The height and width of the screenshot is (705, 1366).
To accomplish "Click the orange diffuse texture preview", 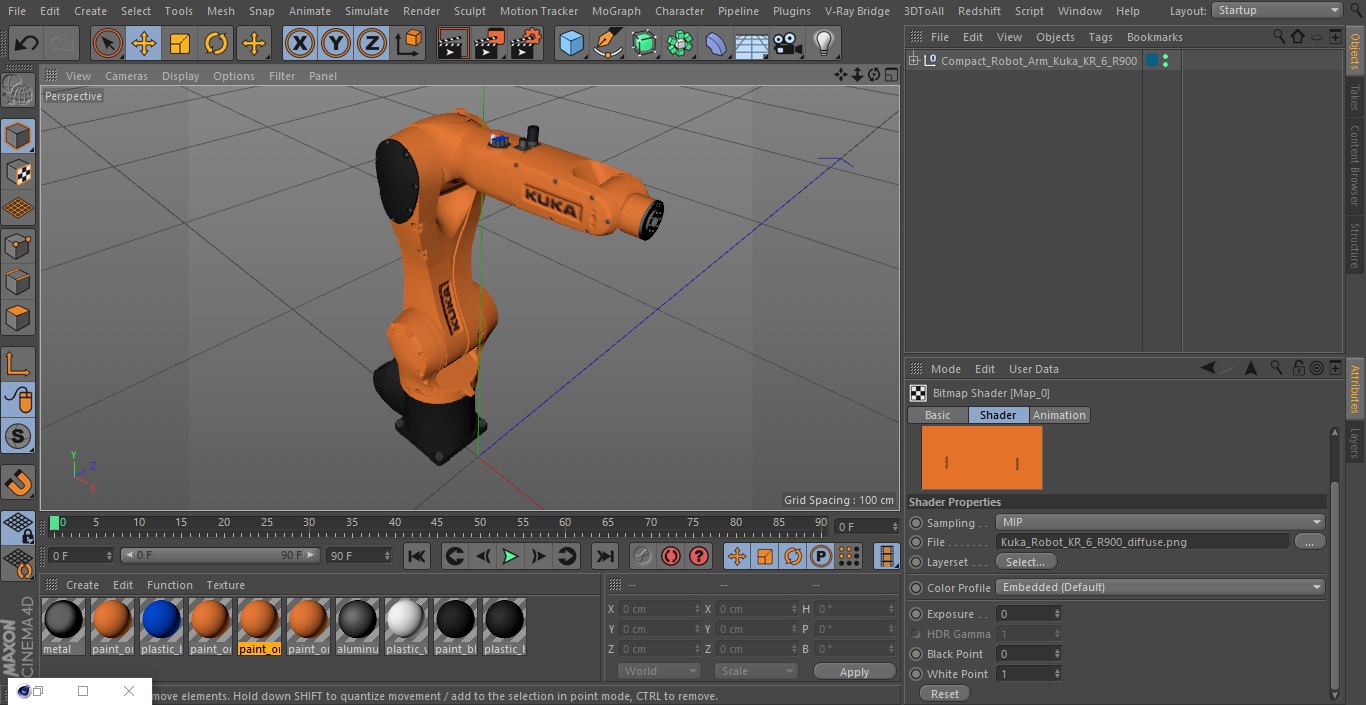I will 982,458.
